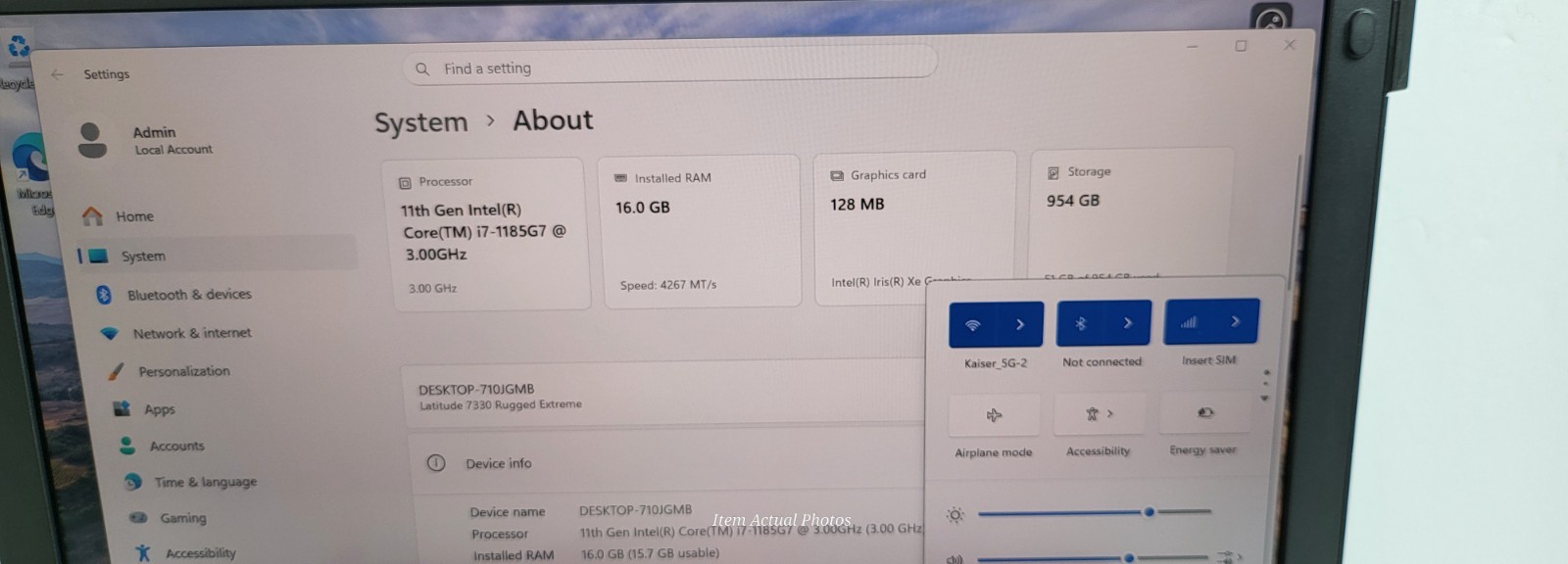Expand cellular options arrow

[x=1236, y=320]
